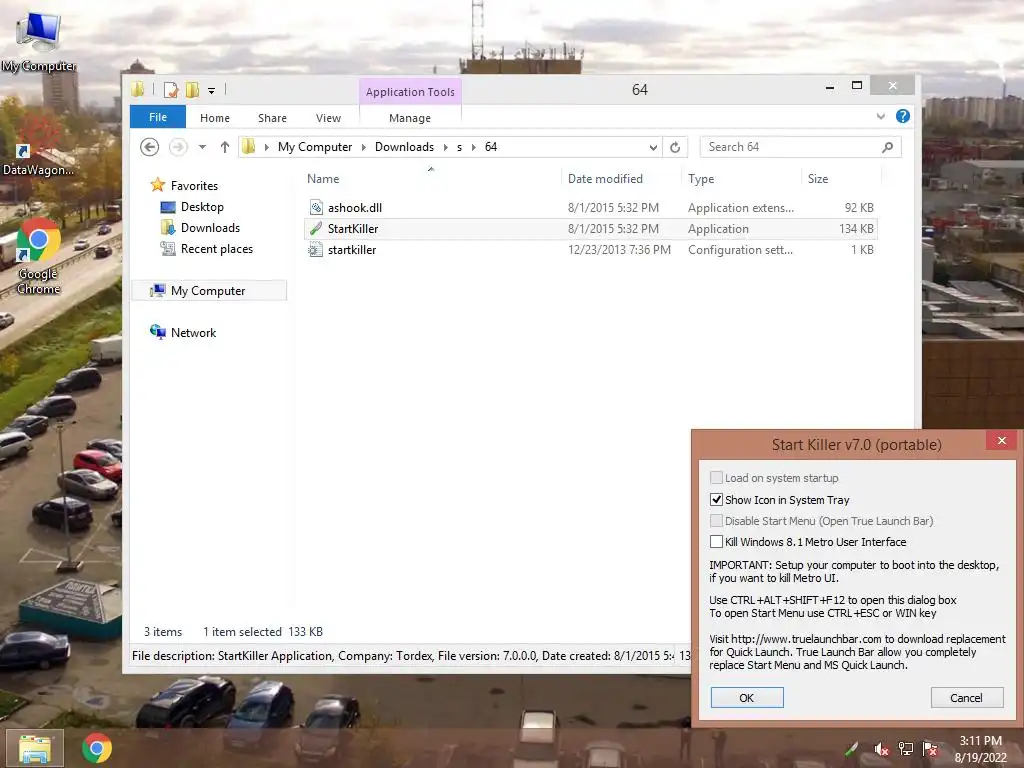Click Downloads in the address breadcrumb
The image size is (1024, 768).
404,147
